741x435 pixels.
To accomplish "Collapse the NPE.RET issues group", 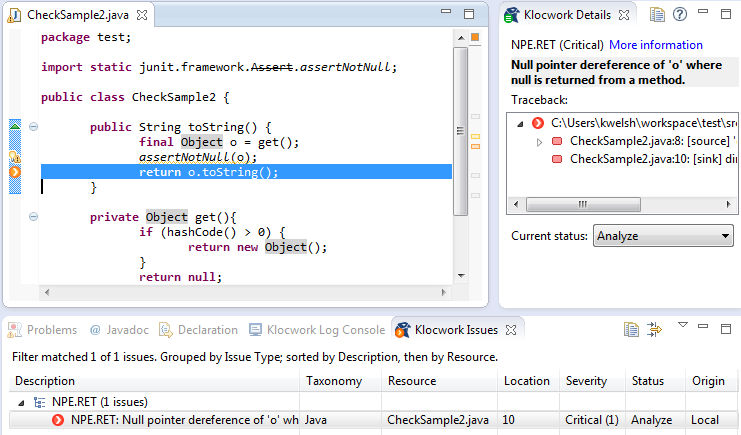I will 23,401.
